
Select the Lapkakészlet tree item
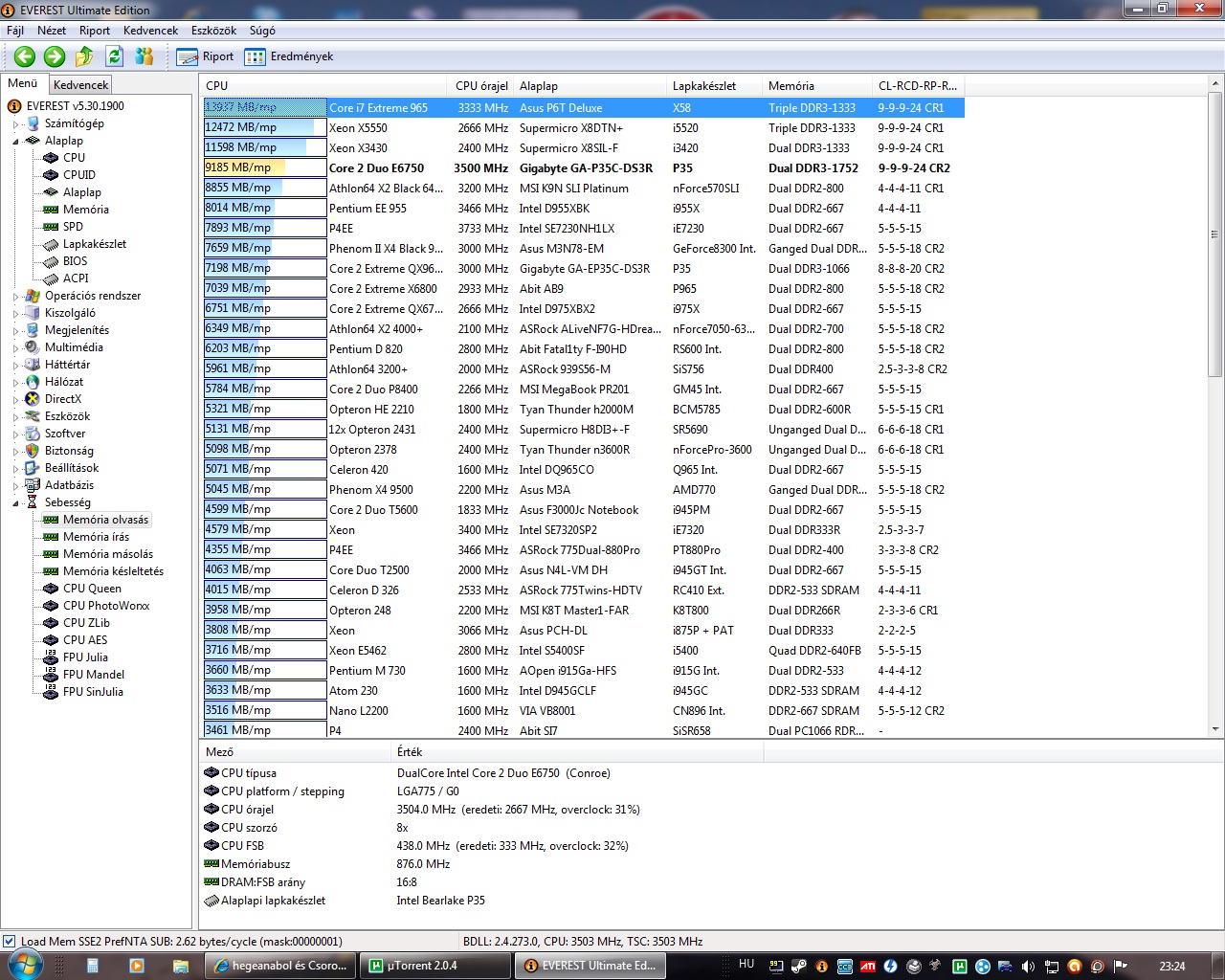[x=95, y=244]
